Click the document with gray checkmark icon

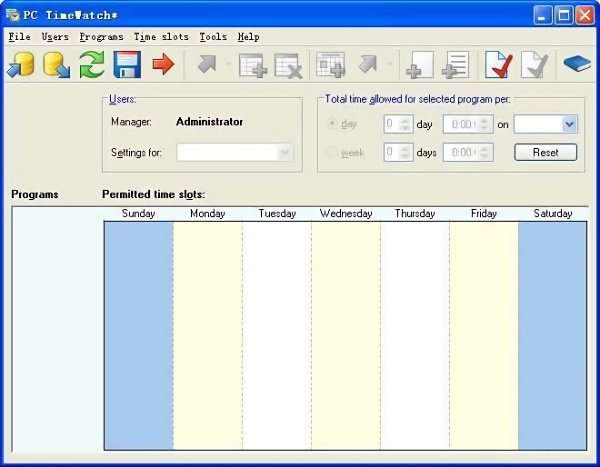pos(535,65)
